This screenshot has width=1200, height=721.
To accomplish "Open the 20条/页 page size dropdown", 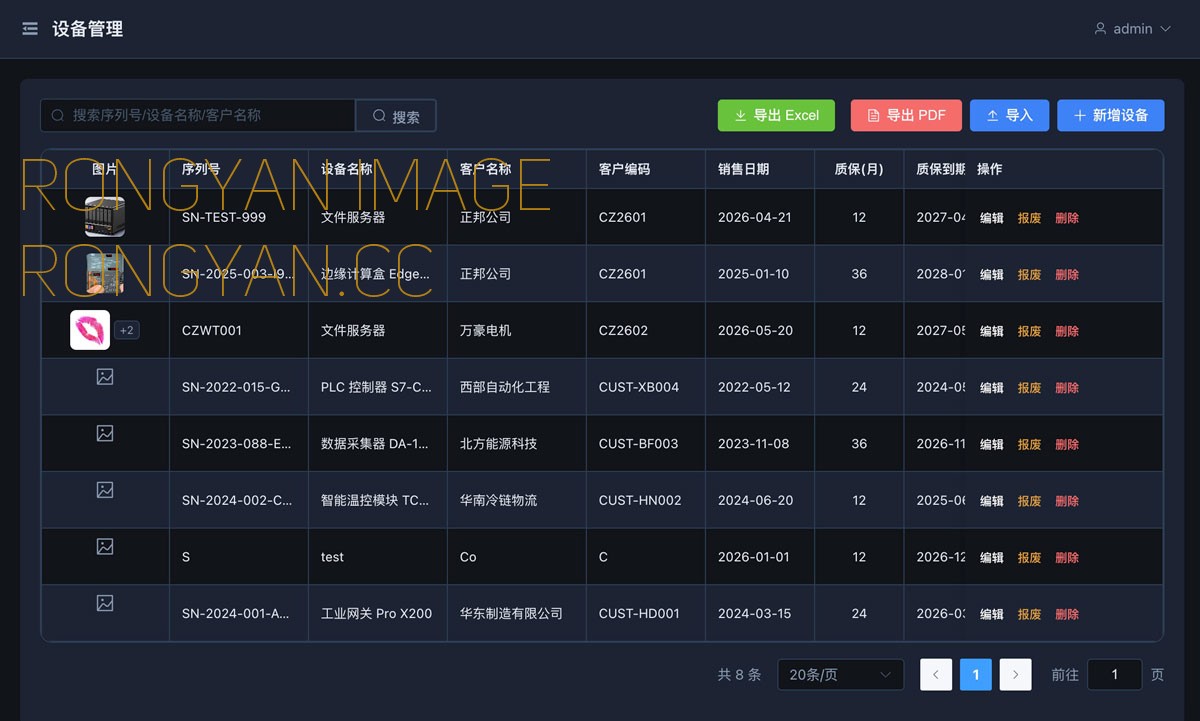I will (x=840, y=675).
